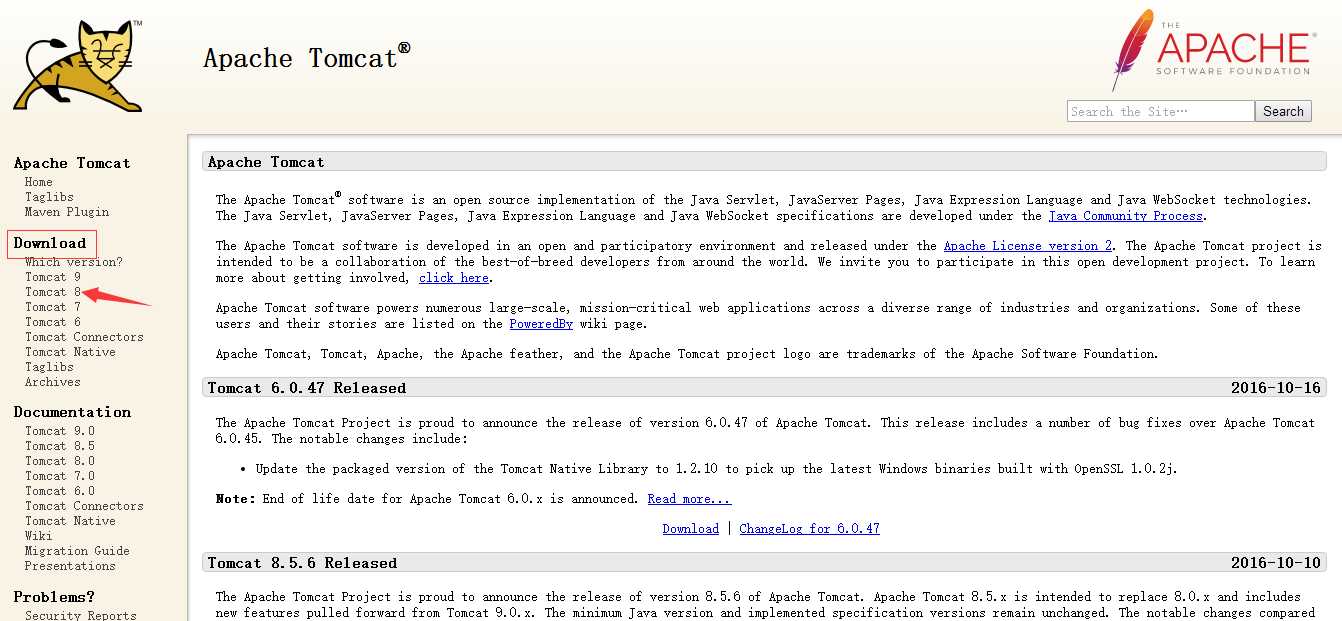Open the Home sidebar link

pos(39,182)
